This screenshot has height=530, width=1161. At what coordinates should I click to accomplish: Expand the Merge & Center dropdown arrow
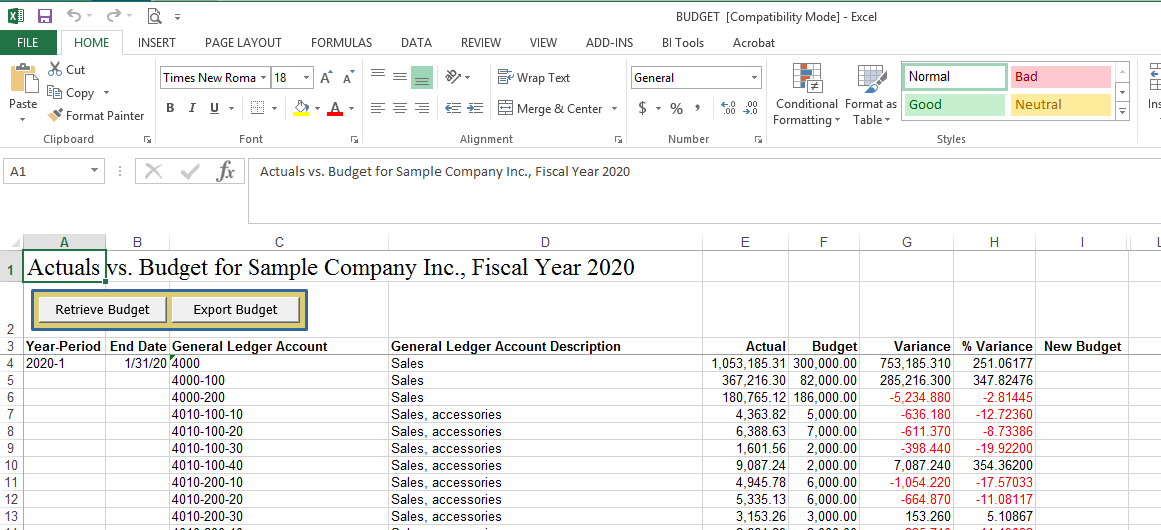(614, 108)
